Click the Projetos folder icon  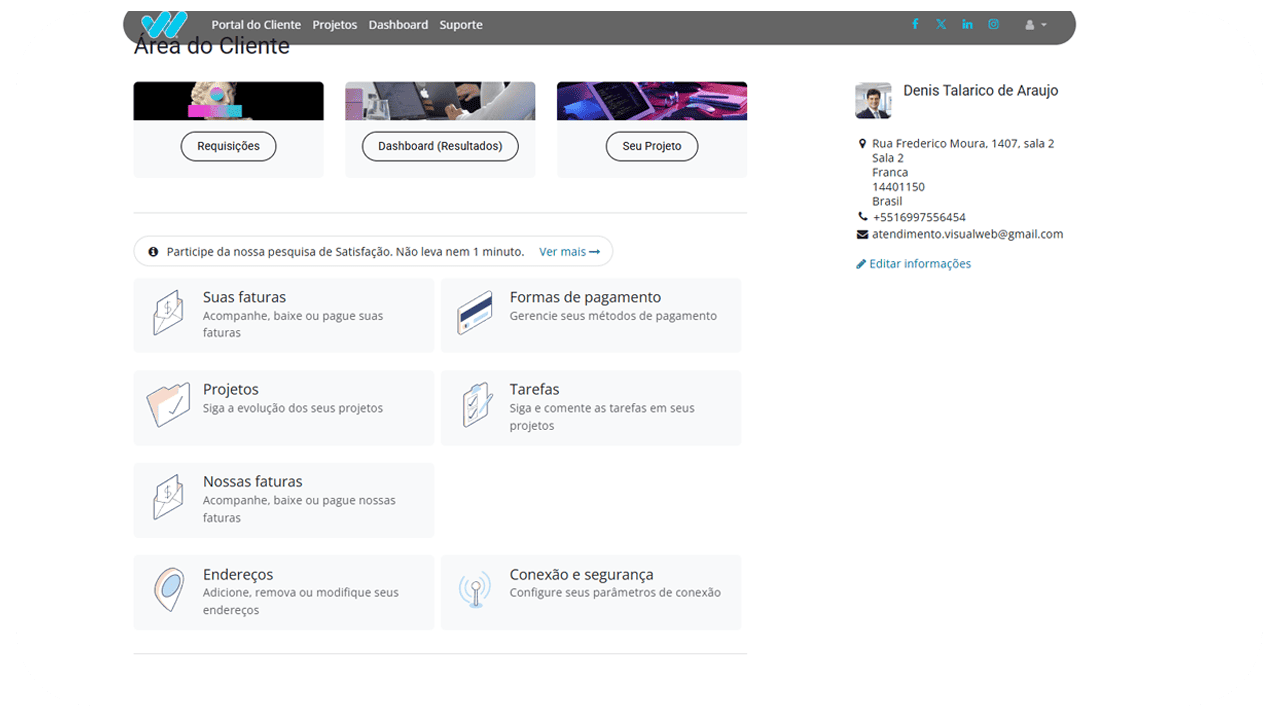pos(168,406)
